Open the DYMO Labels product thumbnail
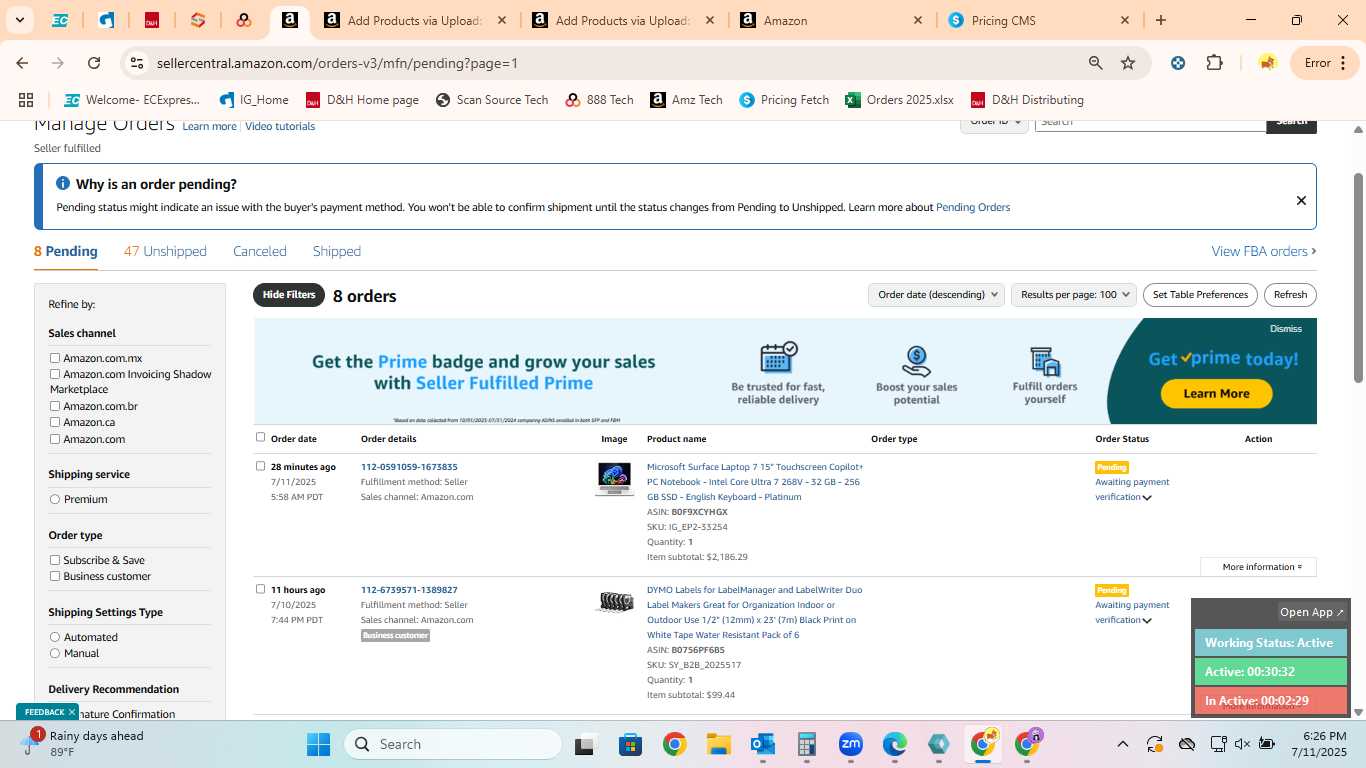Viewport: 1366px width, 768px height. click(x=615, y=602)
